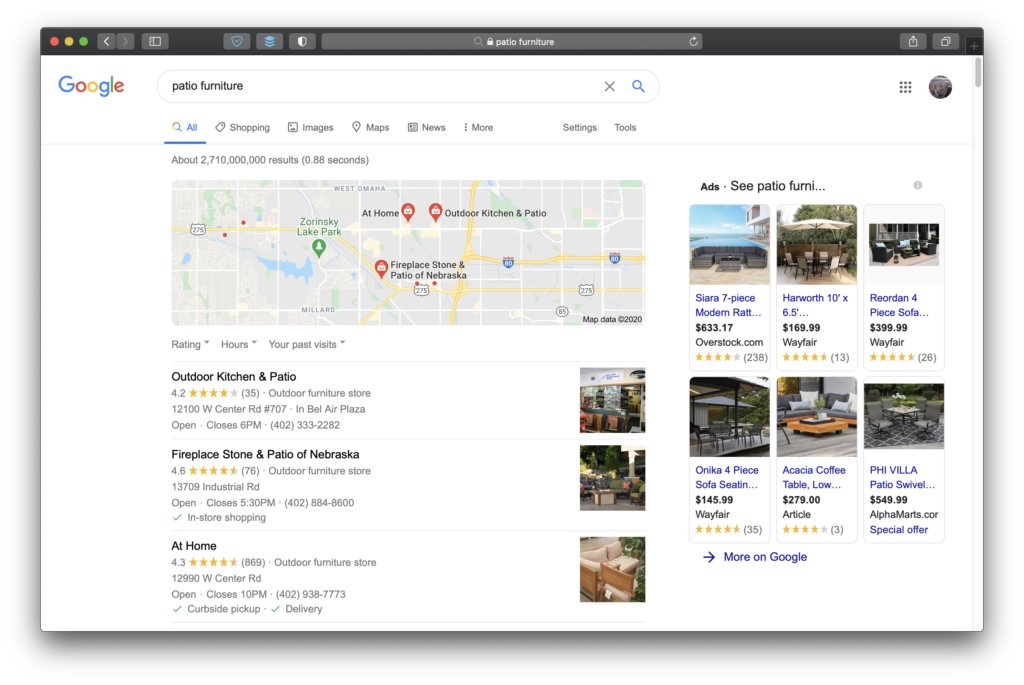Open Siara 7-piece Modern Rattan ad
The image size is (1024, 685).
click(x=728, y=305)
